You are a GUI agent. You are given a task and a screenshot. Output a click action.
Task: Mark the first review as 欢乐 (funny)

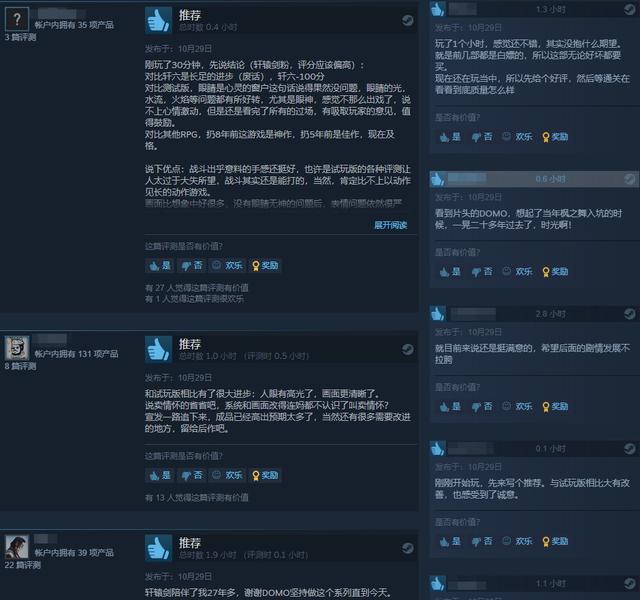227,266
